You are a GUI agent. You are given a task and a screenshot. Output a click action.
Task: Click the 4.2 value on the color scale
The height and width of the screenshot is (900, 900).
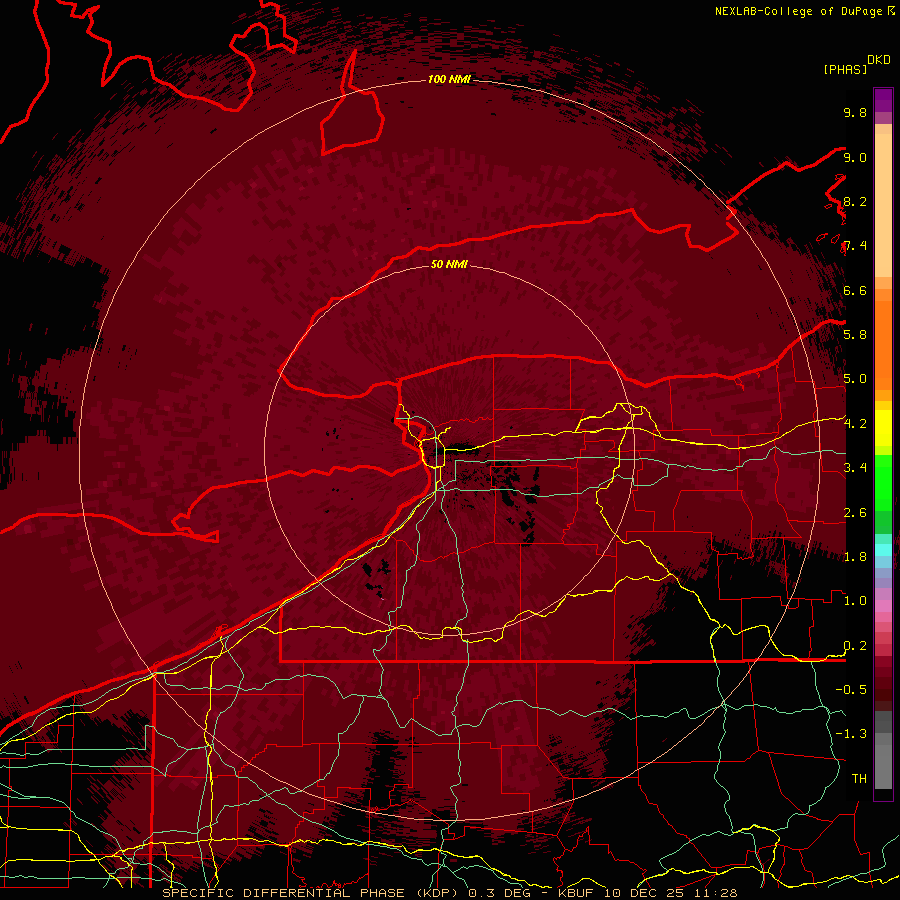click(855, 424)
